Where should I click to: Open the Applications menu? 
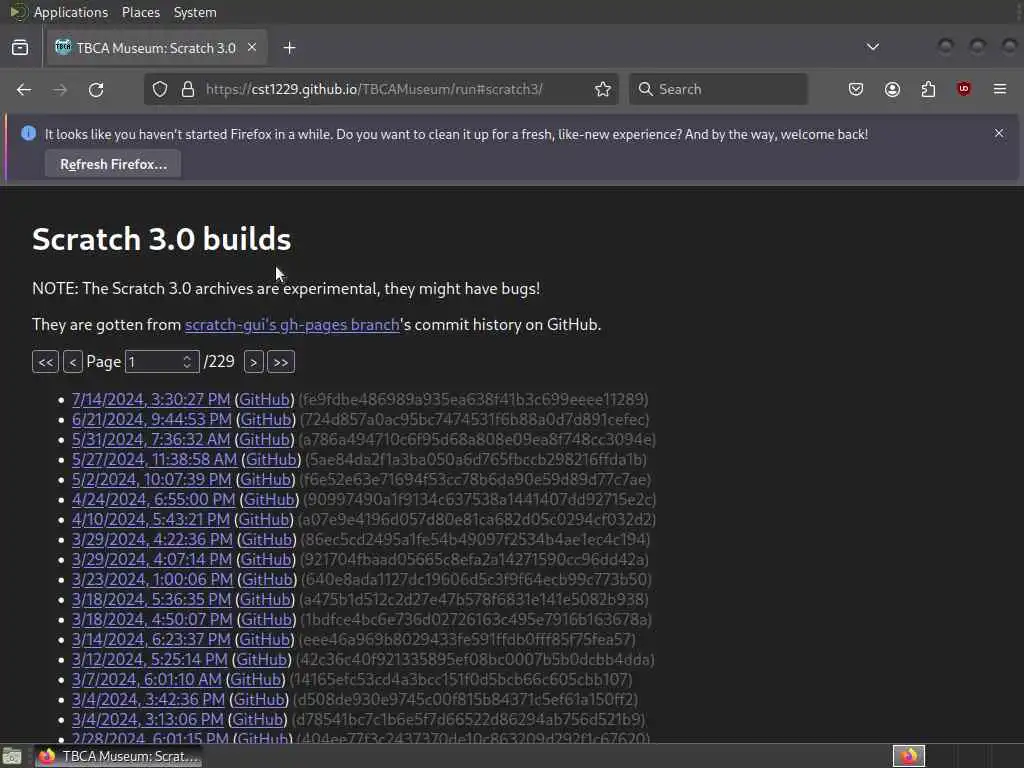[71, 12]
